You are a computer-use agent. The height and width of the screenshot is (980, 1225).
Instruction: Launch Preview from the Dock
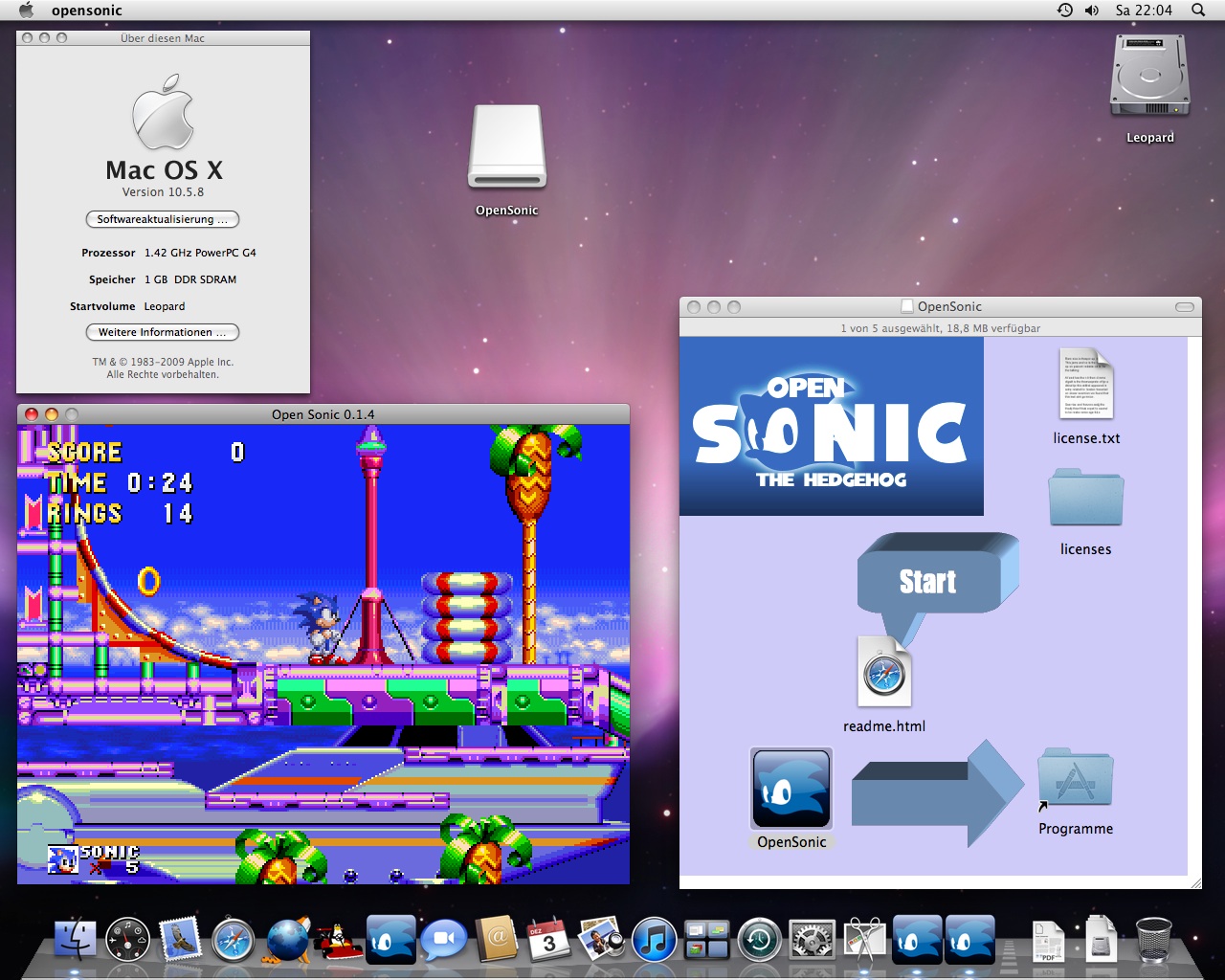click(602, 940)
